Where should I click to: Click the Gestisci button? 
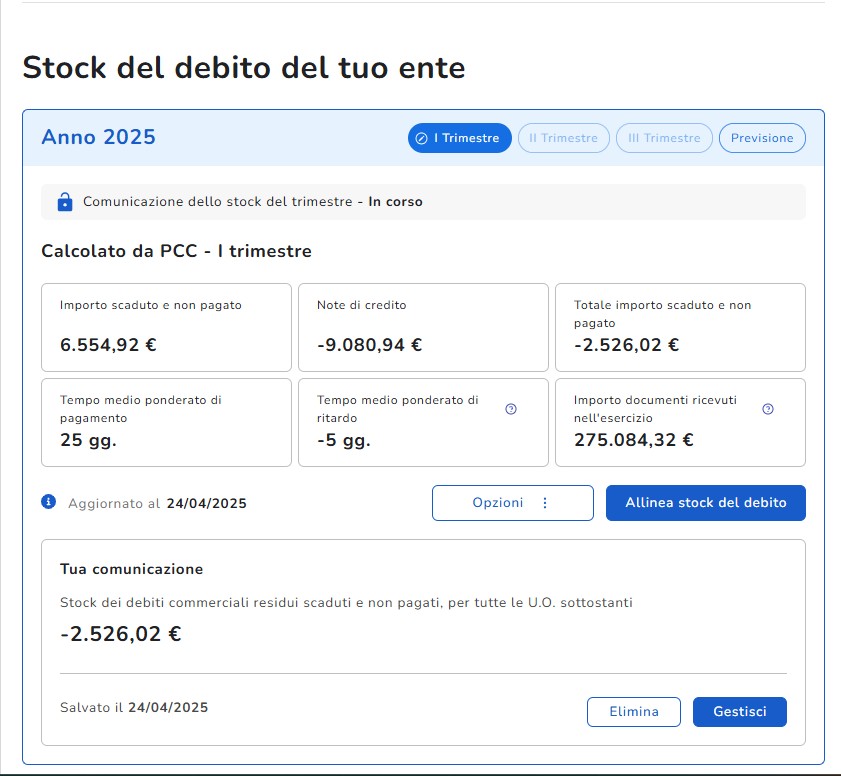[x=740, y=712]
